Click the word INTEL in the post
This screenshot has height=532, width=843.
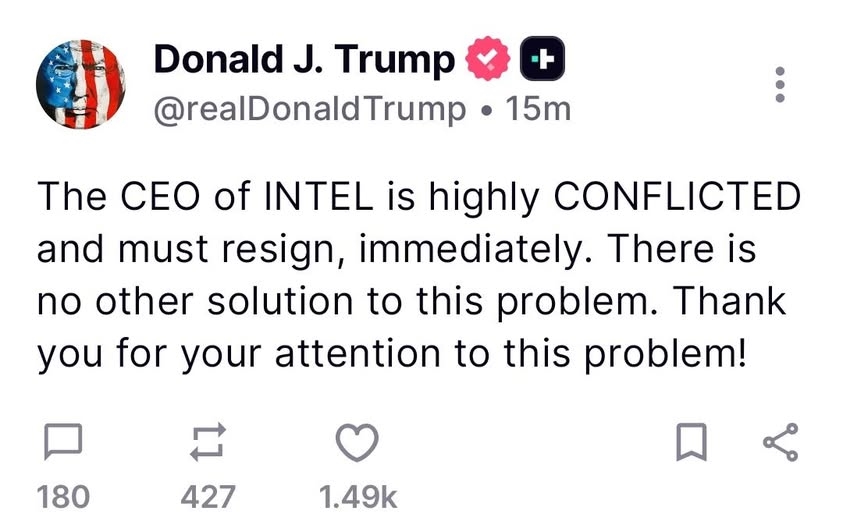pos(319,197)
